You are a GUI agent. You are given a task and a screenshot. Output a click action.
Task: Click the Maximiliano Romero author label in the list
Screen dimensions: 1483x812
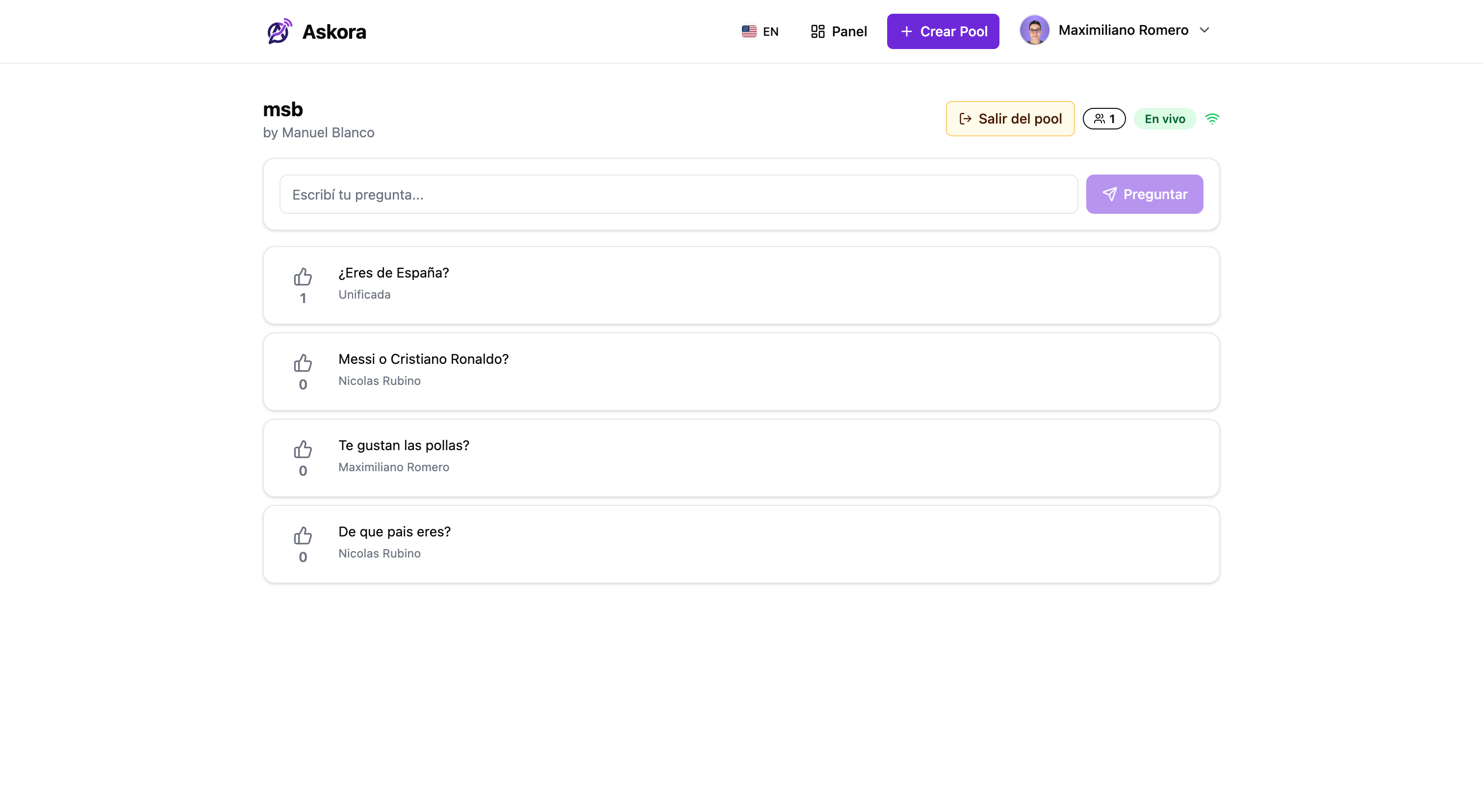click(x=394, y=467)
